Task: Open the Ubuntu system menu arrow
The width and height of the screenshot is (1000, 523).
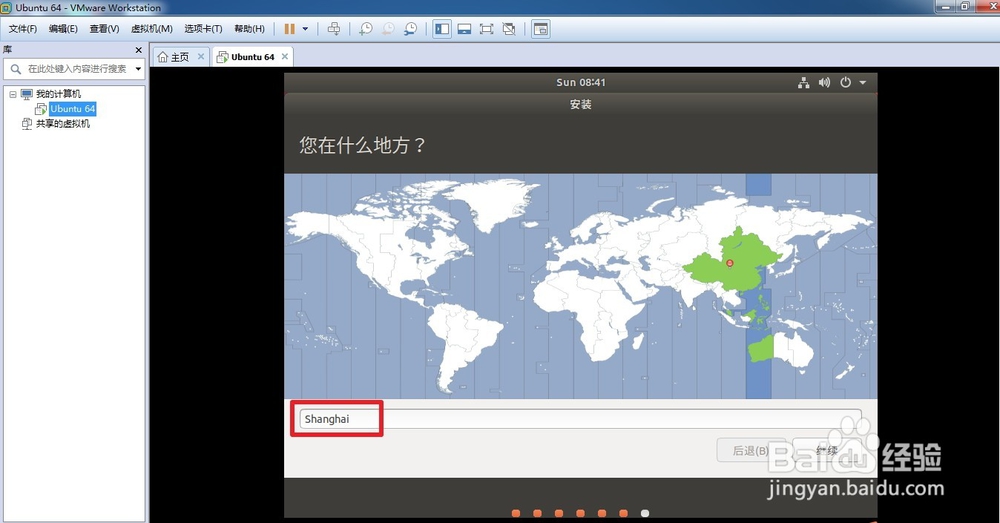Action: 862,82
